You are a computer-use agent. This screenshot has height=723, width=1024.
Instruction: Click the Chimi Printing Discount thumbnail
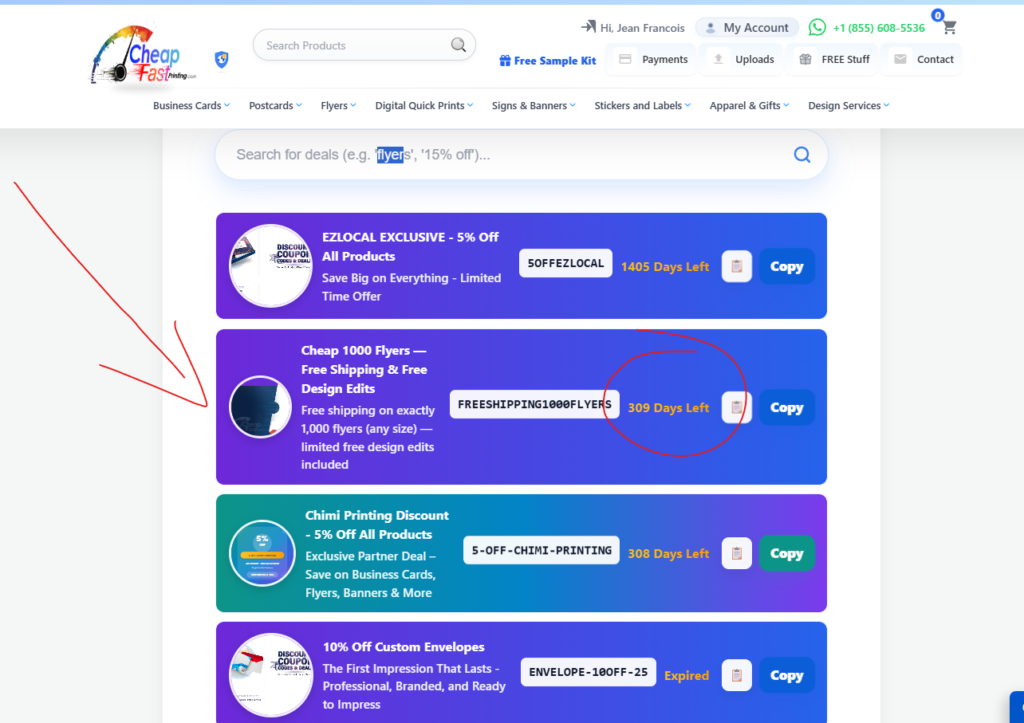(262, 553)
